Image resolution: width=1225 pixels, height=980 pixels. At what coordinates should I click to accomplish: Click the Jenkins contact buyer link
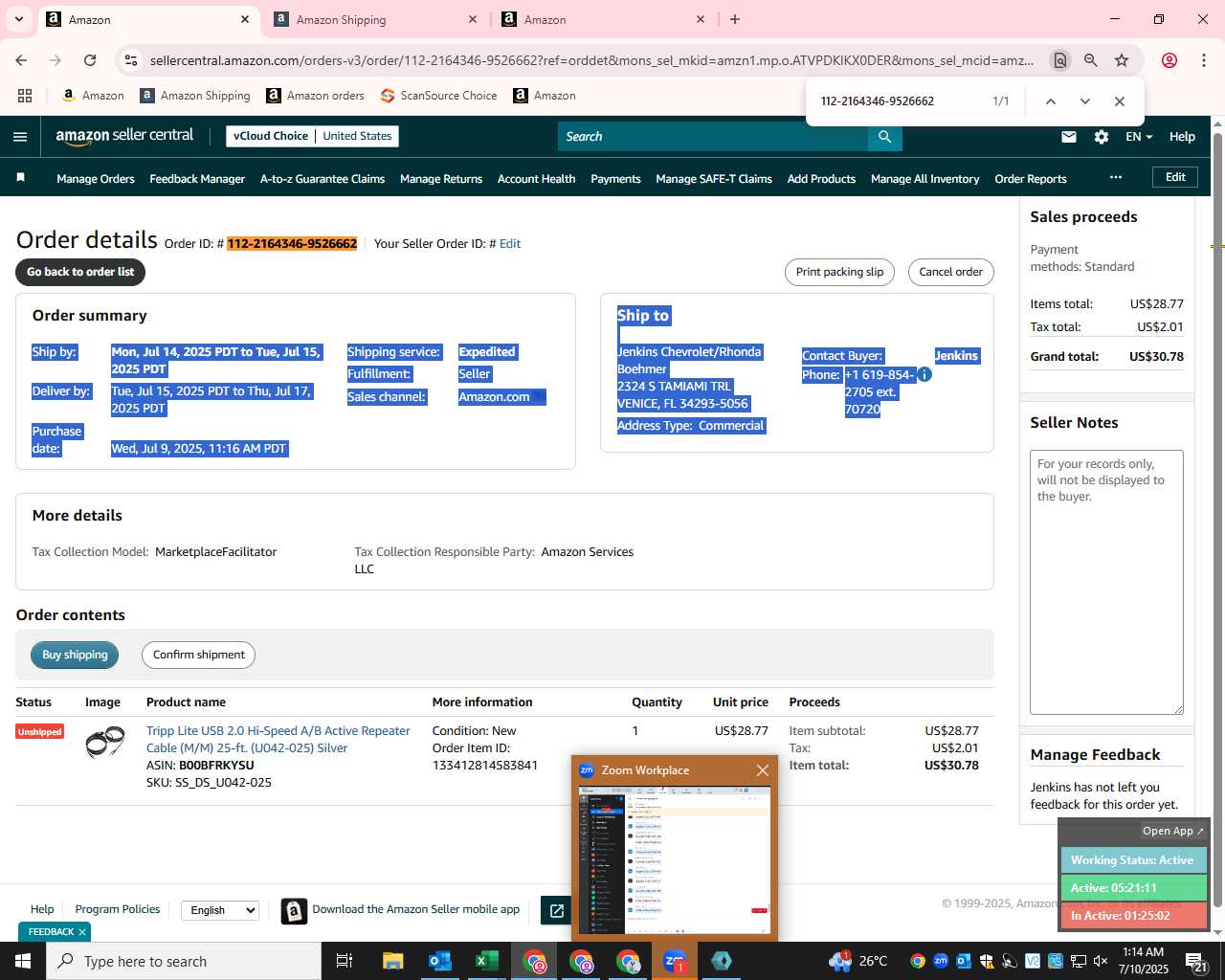[x=956, y=356]
